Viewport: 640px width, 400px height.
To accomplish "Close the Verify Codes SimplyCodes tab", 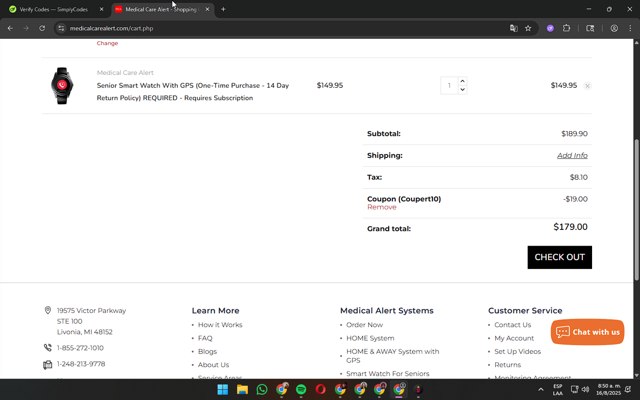I will (x=102, y=9).
